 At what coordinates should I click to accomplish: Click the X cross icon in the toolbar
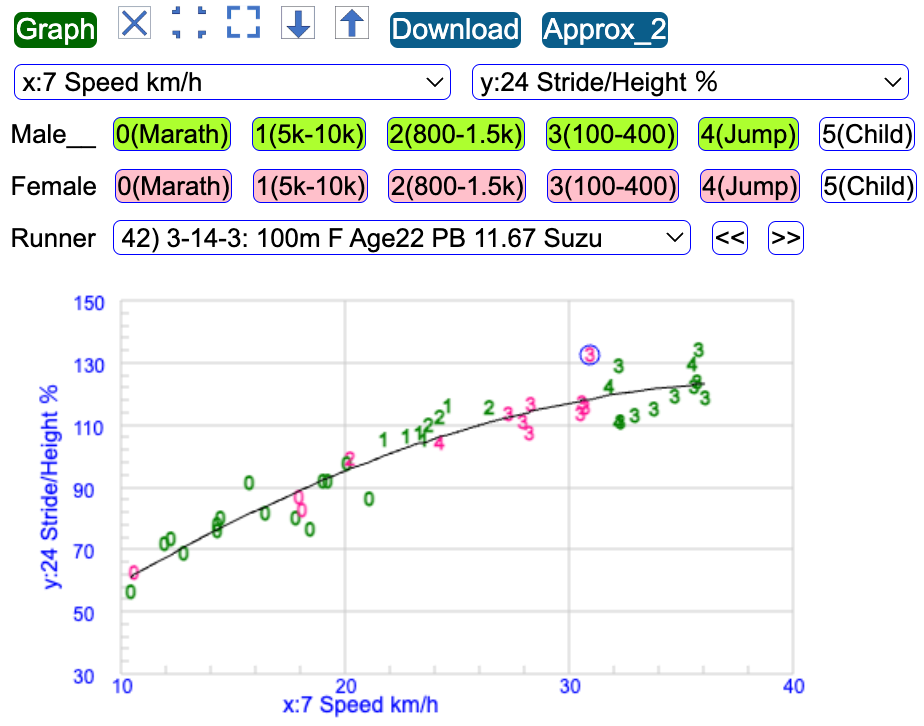pos(135,22)
